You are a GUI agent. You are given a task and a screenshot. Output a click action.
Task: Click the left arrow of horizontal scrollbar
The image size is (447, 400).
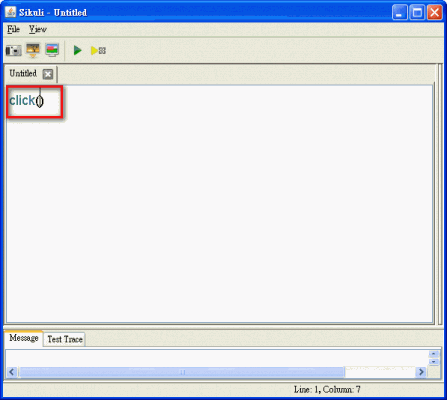[12, 372]
